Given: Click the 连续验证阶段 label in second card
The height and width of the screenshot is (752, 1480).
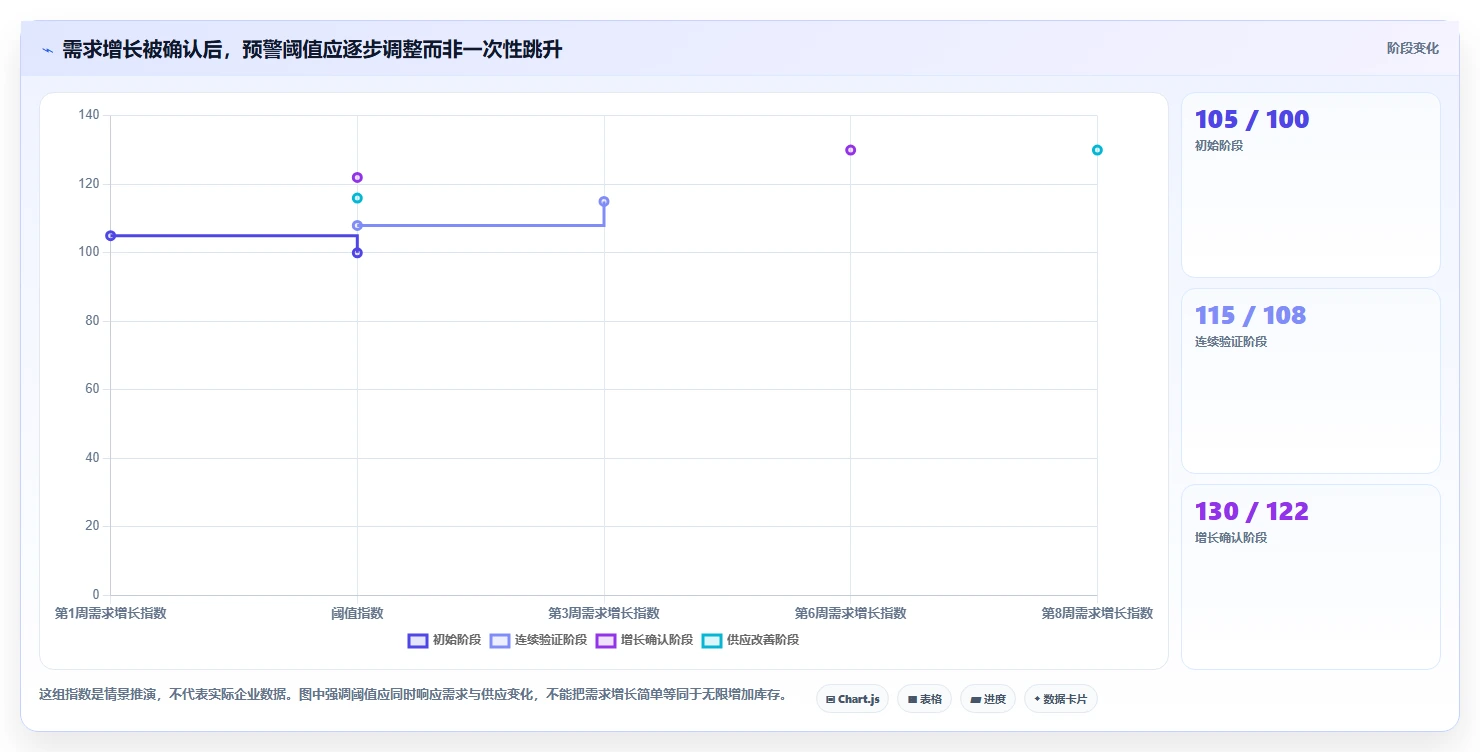Looking at the screenshot, I should tap(1231, 342).
